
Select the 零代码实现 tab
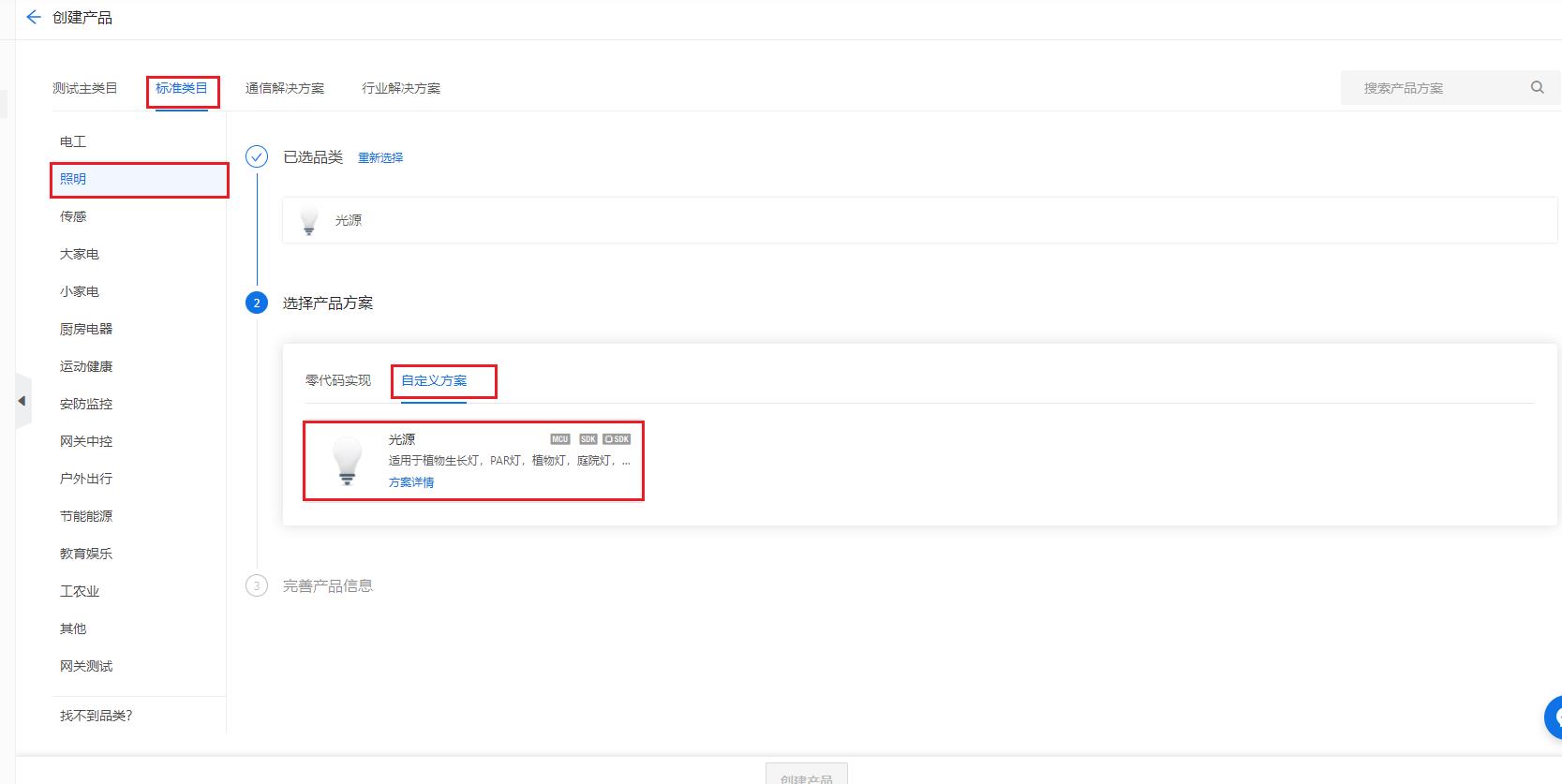[x=338, y=380]
